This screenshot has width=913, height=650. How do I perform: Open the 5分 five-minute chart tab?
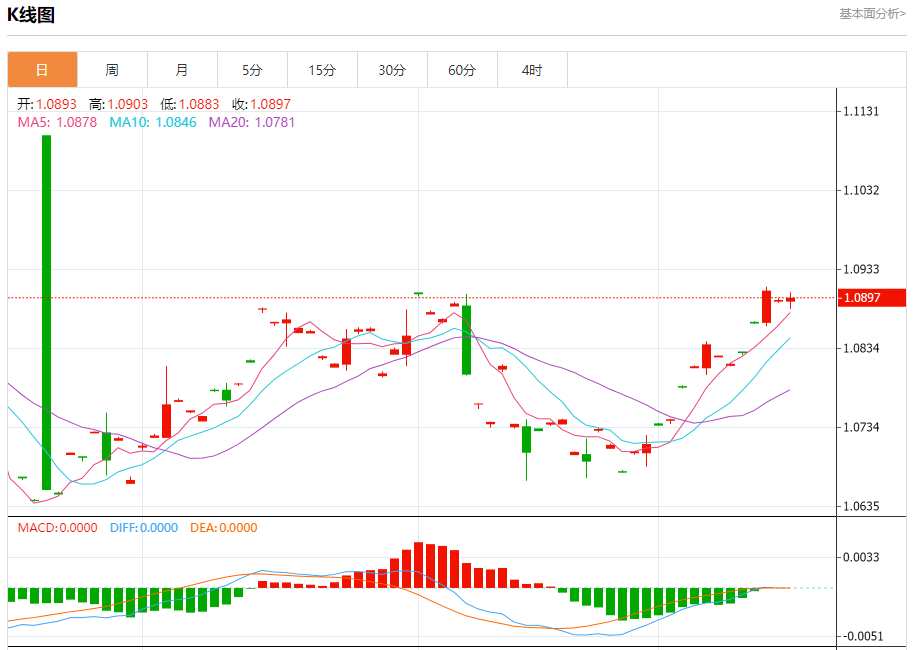[x=252, y=70]
